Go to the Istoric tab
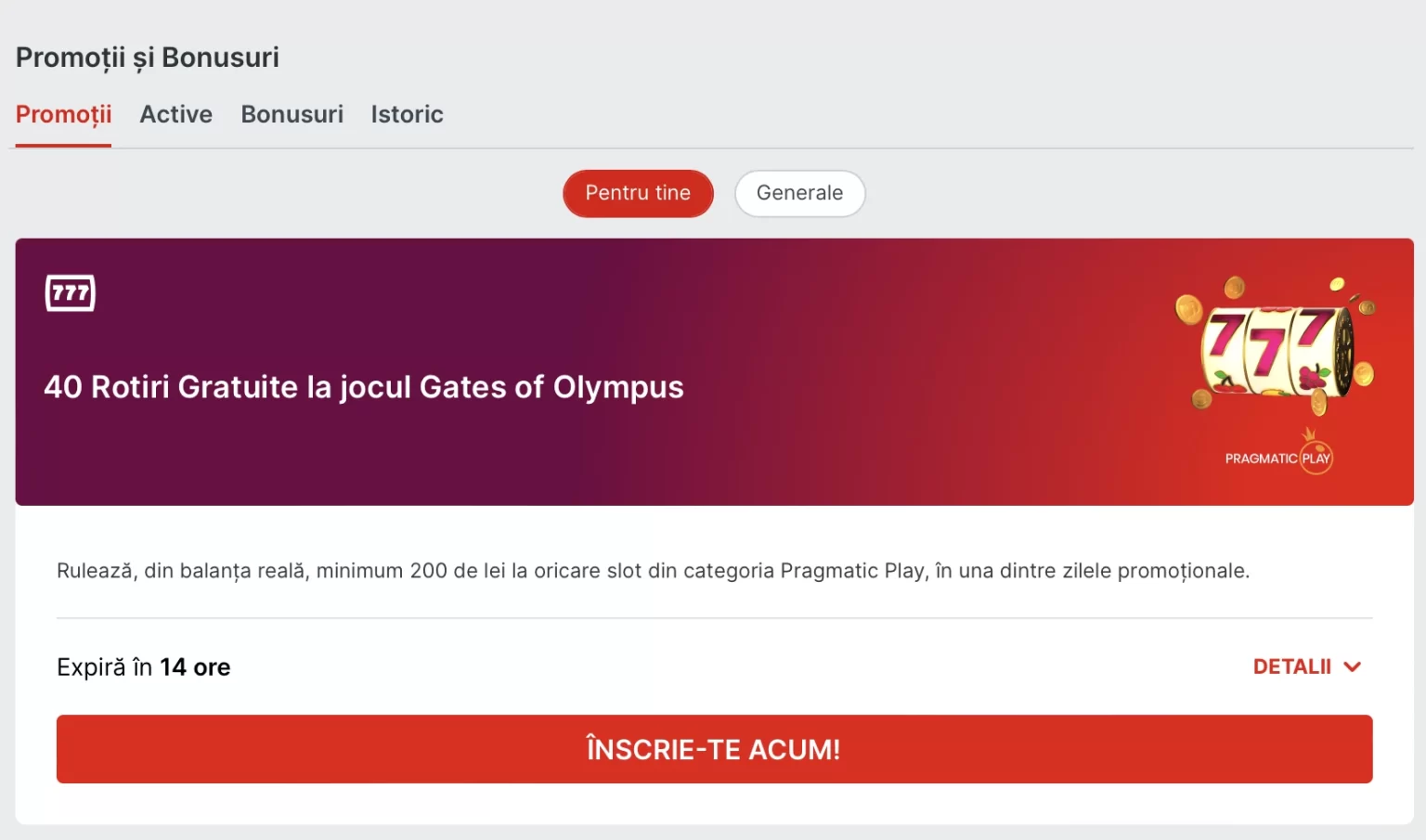This screenshot has height=840, width=1426. [407, 115]
